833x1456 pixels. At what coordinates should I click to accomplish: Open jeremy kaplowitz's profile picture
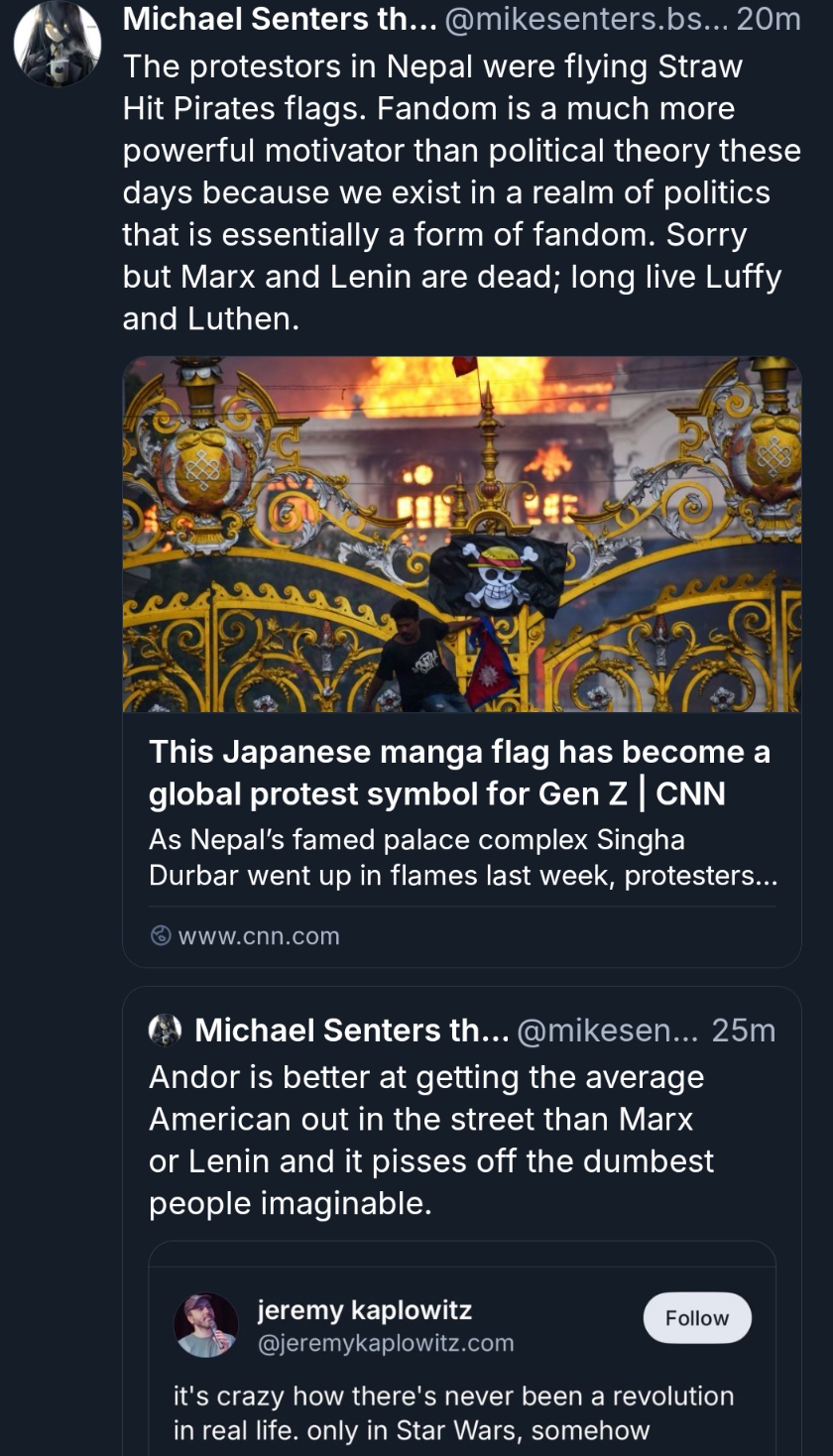pyautogui.click(x=206, y=1325)
